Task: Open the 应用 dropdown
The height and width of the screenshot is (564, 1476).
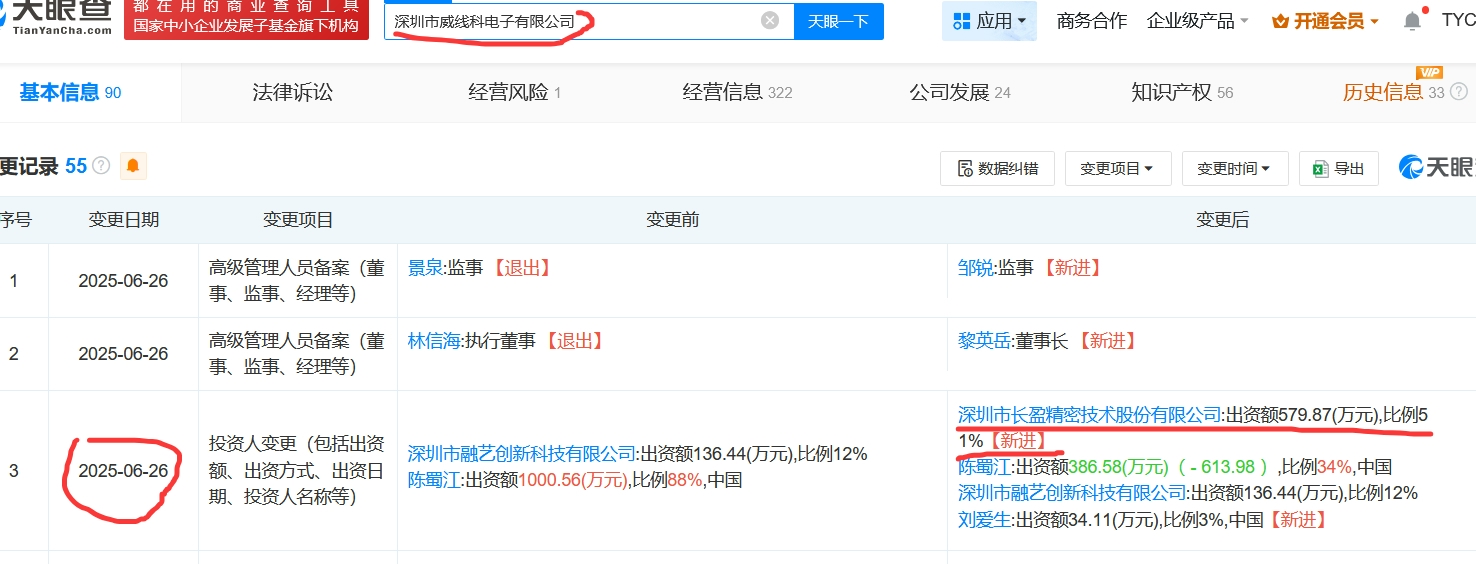Action: click(989, 21)
